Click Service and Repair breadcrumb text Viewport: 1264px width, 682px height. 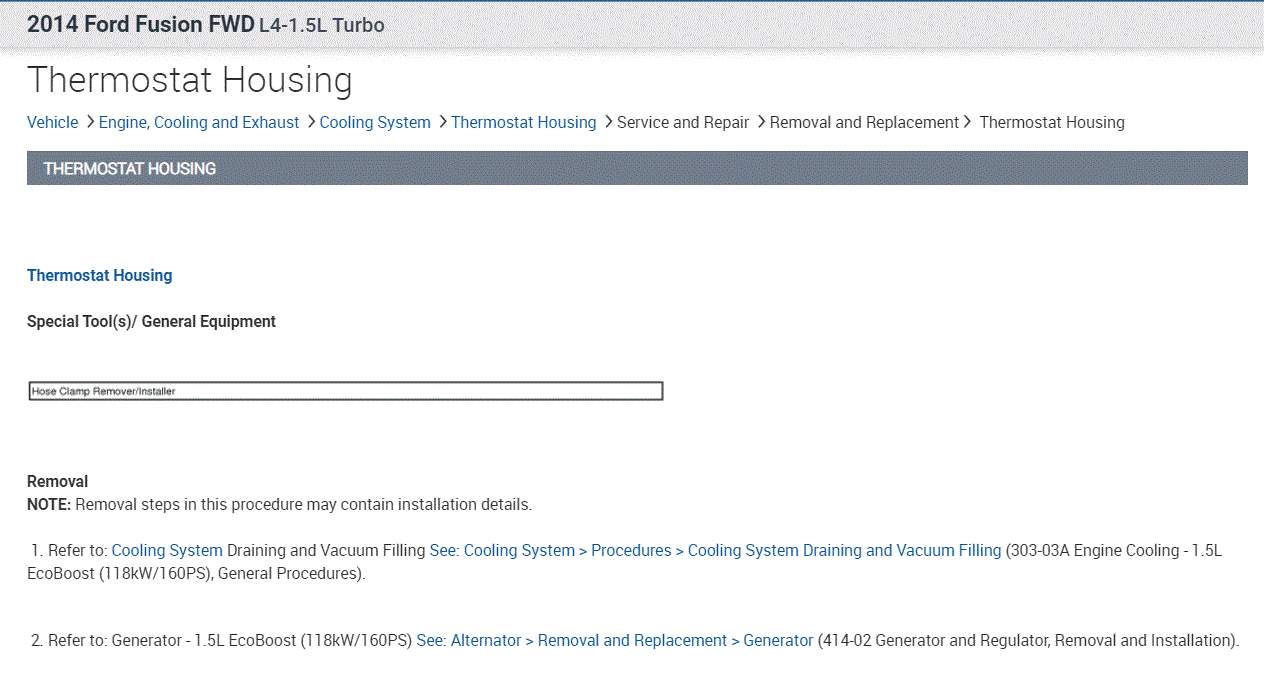pyautogui.click(x=683, y=122)
